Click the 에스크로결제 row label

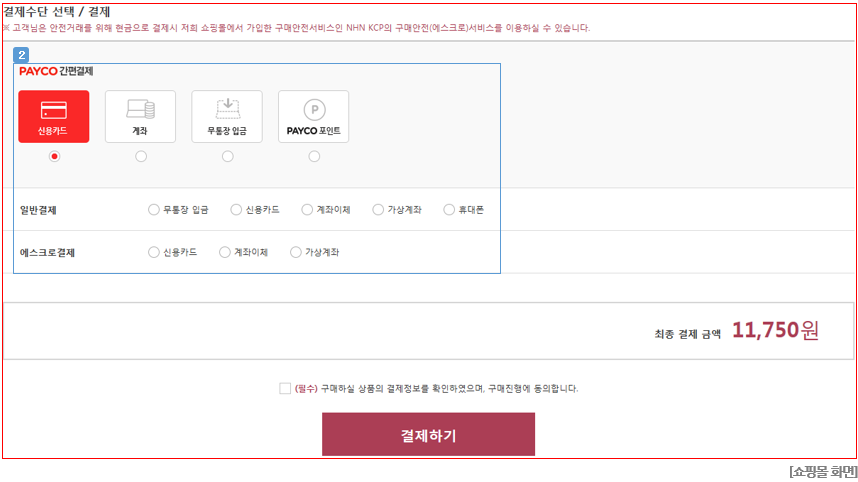pos(47,253)
